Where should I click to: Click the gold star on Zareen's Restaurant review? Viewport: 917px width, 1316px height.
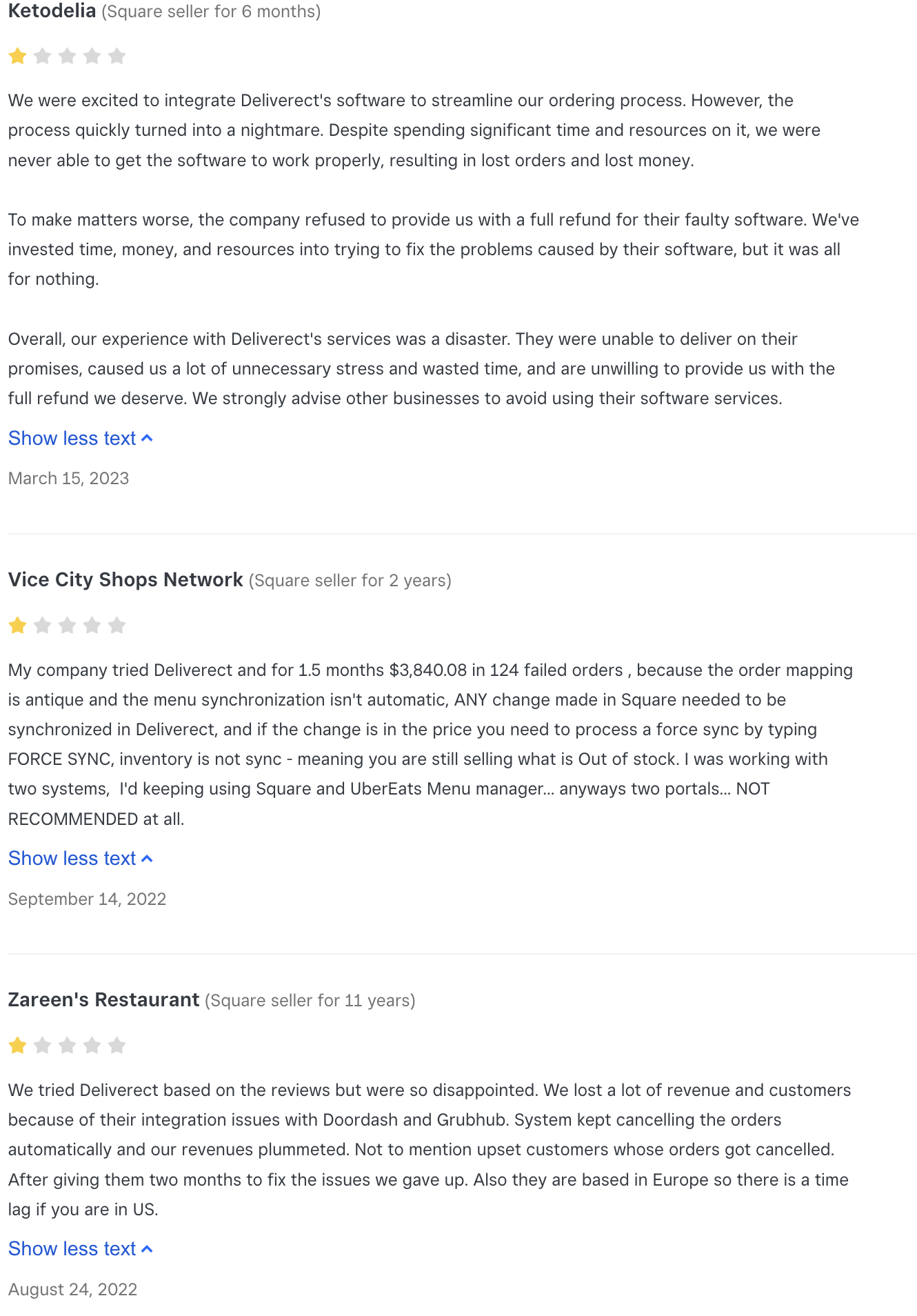point(18,1046)
